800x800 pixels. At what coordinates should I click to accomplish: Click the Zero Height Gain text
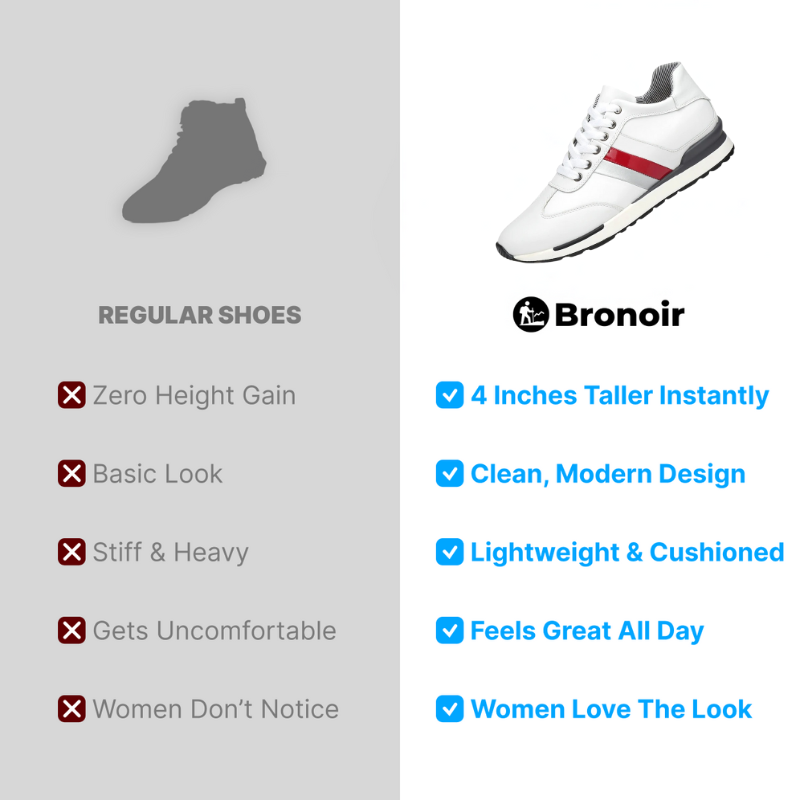pos(194,396)
